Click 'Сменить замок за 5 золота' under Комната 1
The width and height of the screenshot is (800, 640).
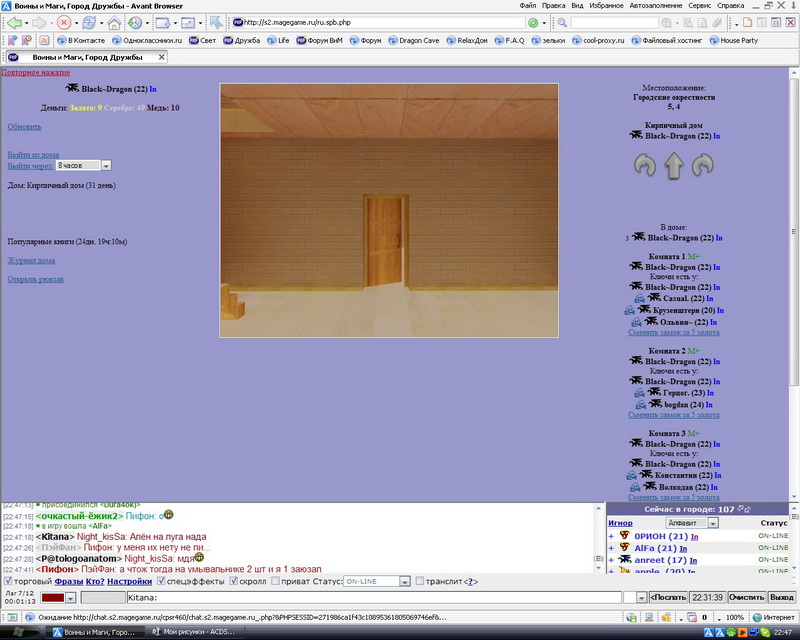[x=673, y=333]
